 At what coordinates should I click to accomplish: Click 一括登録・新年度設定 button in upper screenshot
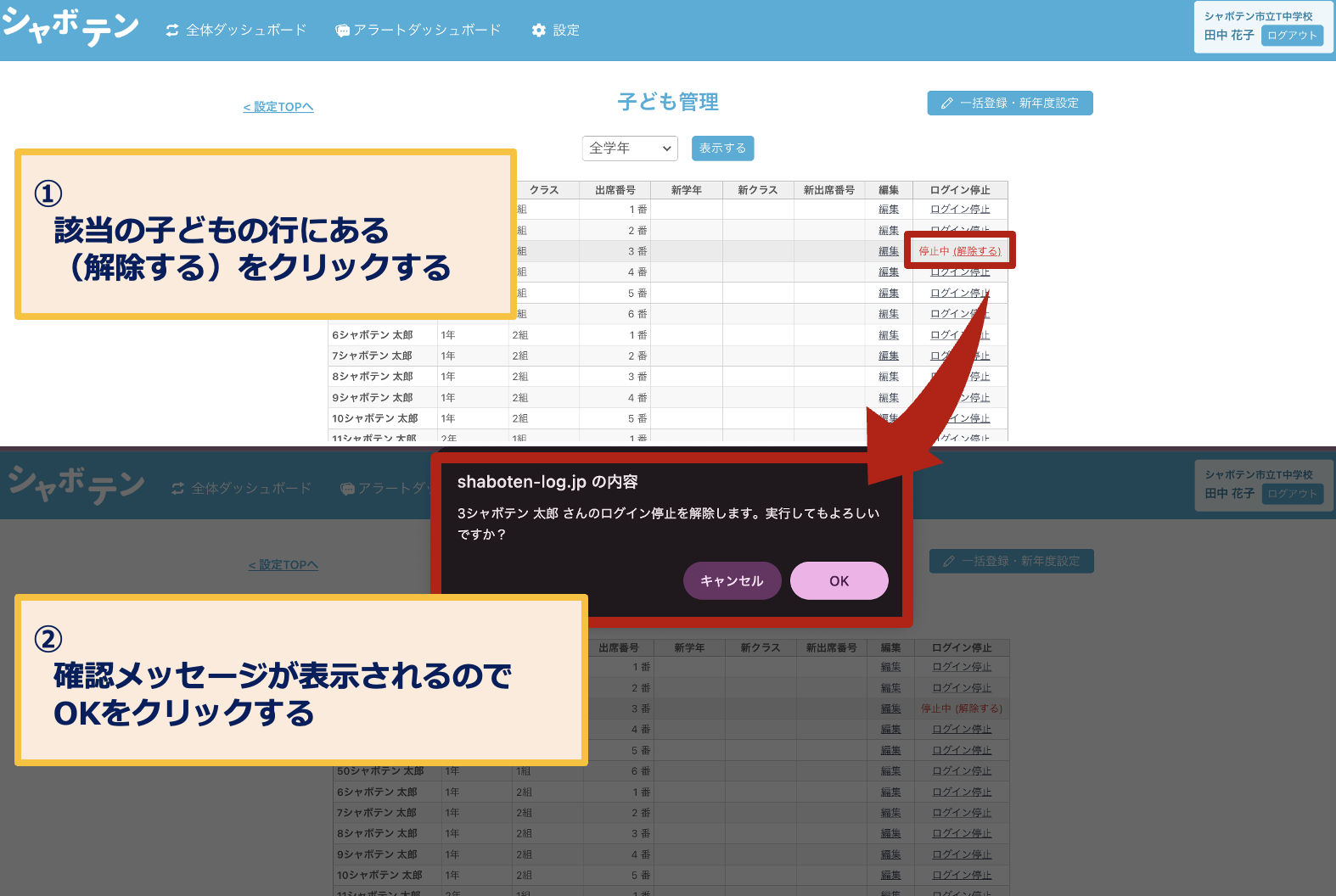(1010, 103)
